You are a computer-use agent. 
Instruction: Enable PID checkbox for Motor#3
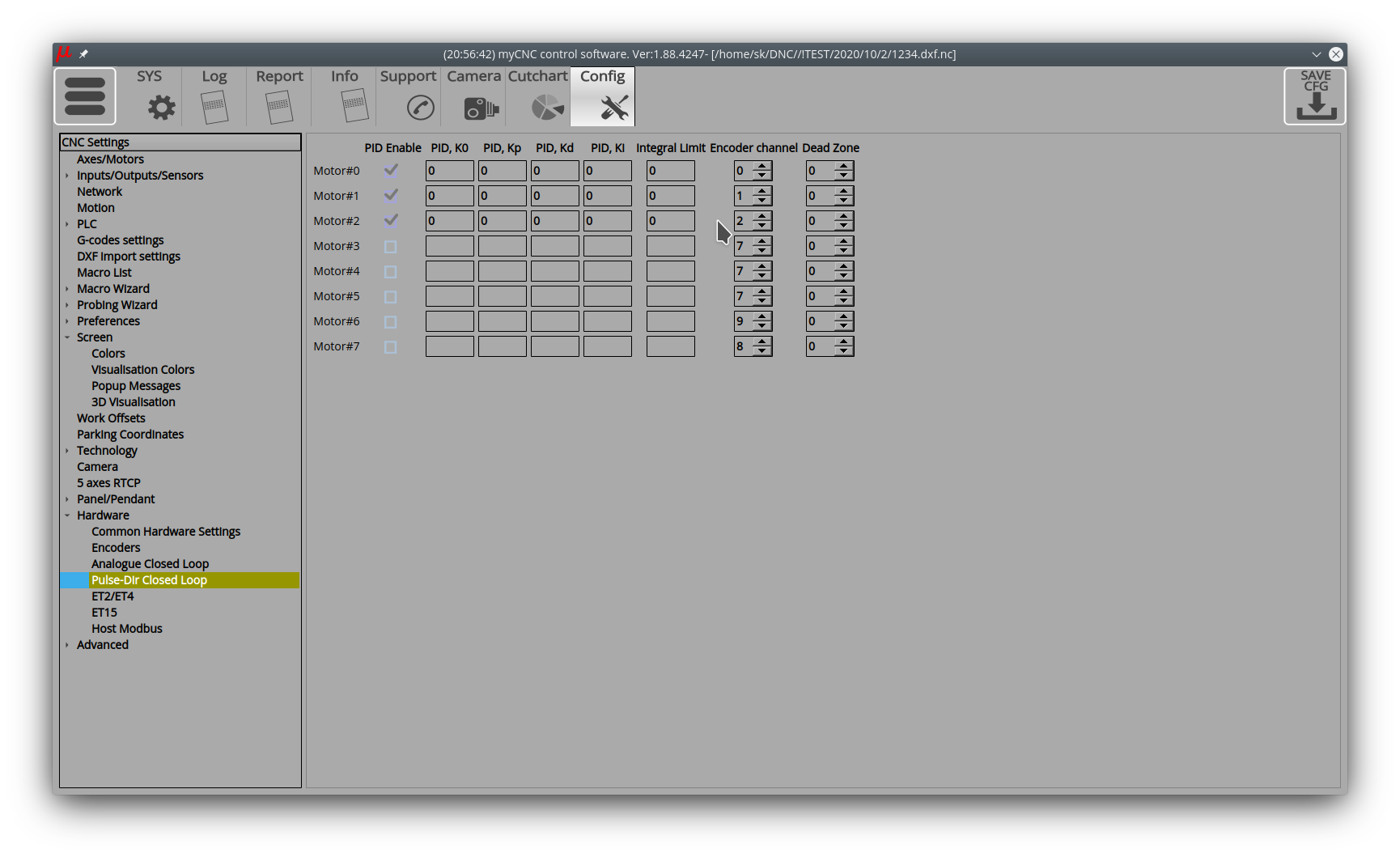point(391,247)
